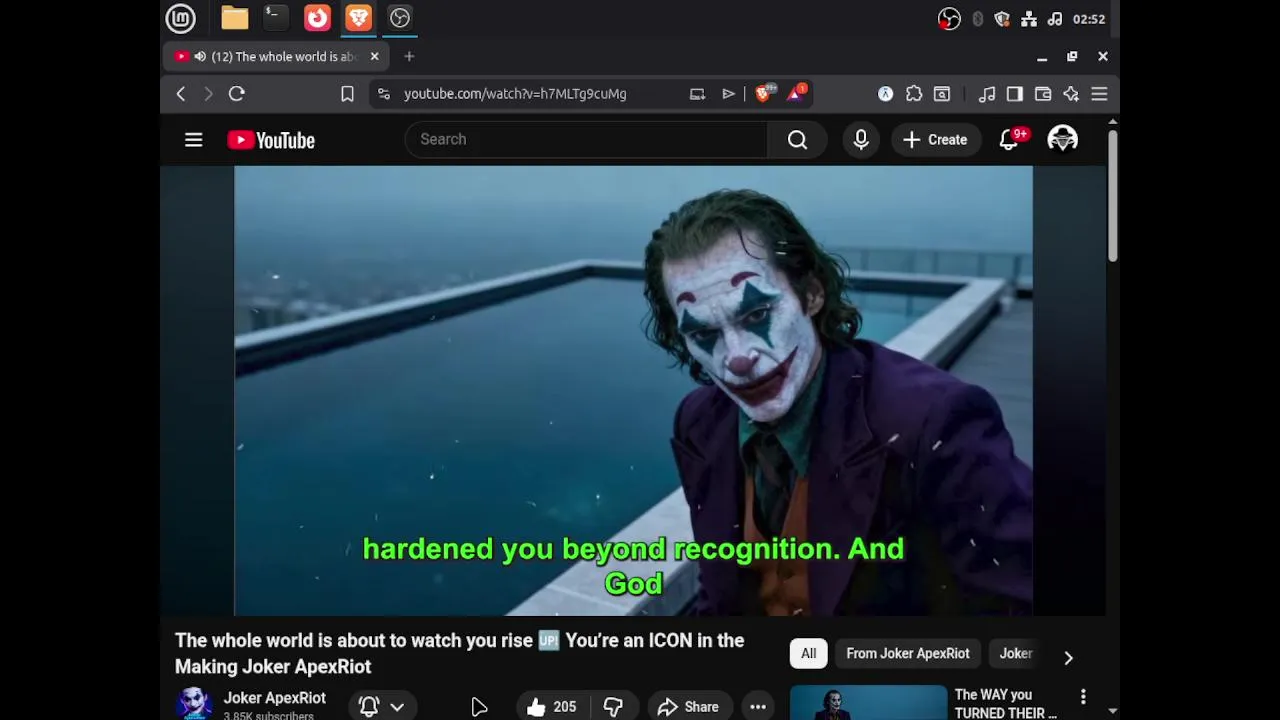Viewport: 1280px width, 720px height.
Task: Click the network icon in the system tray
Action: pos(1027,19)
